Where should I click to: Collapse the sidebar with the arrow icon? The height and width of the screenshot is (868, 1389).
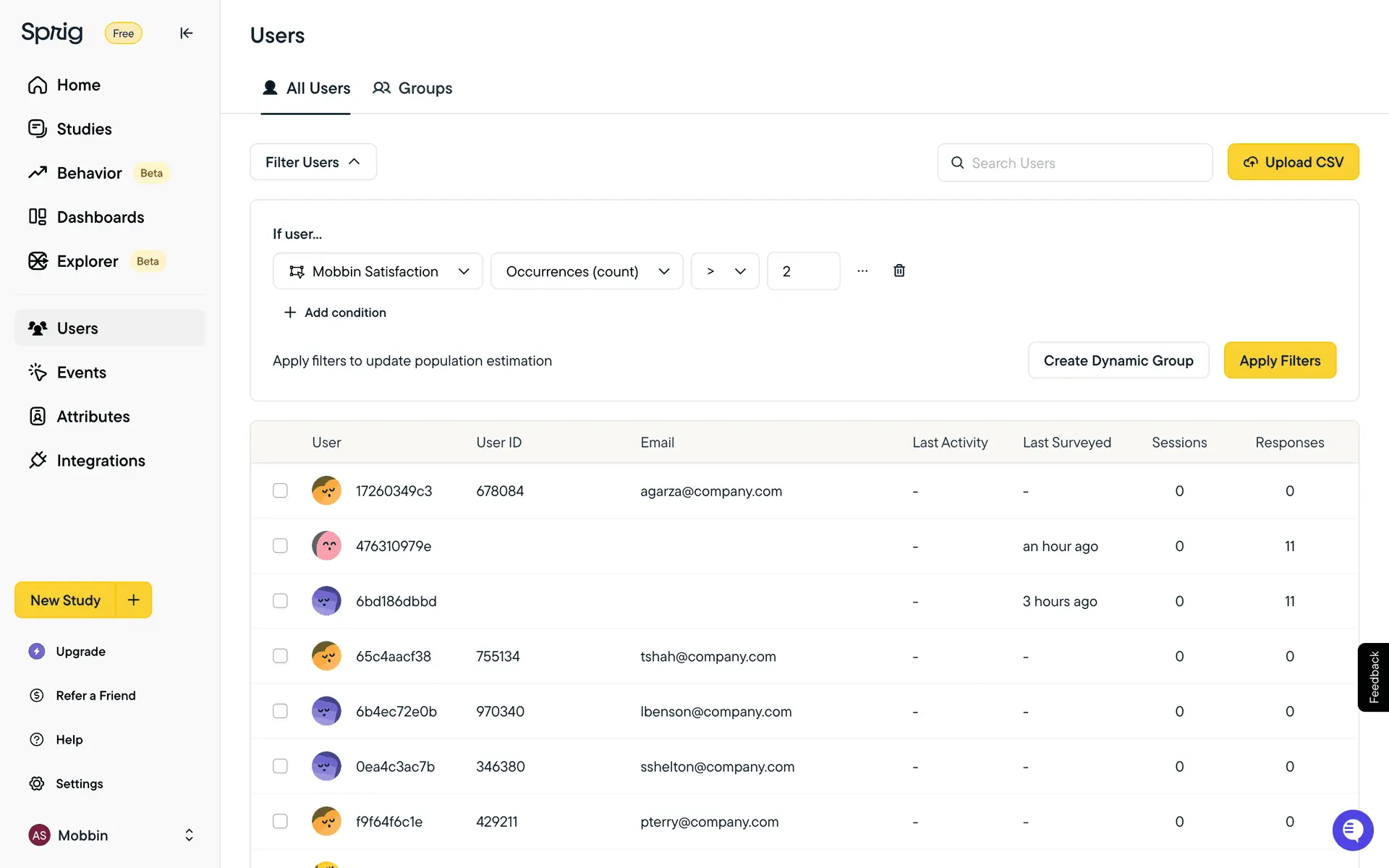pyautogui.click(x=186, y=33)
